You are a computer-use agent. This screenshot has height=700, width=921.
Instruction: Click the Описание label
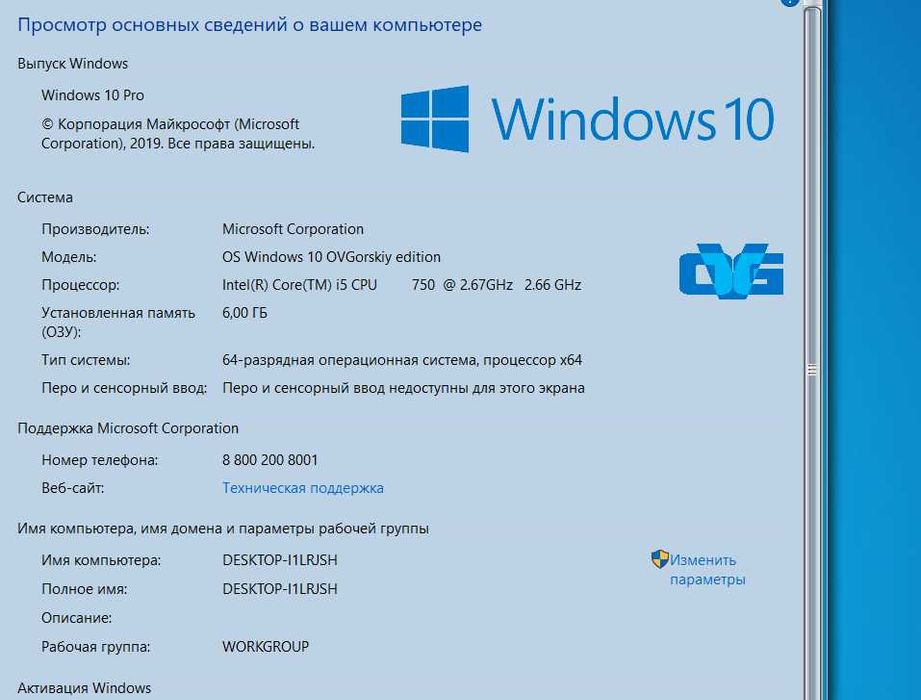76,618
